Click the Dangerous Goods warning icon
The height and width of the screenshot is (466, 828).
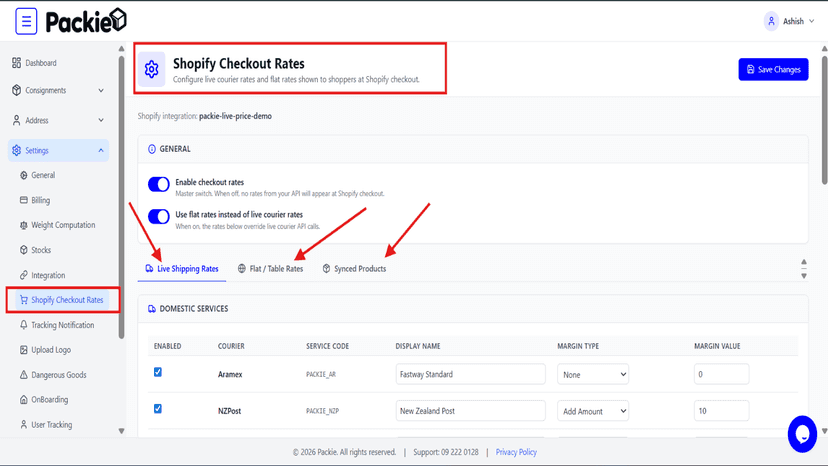[x=23, y=375]
